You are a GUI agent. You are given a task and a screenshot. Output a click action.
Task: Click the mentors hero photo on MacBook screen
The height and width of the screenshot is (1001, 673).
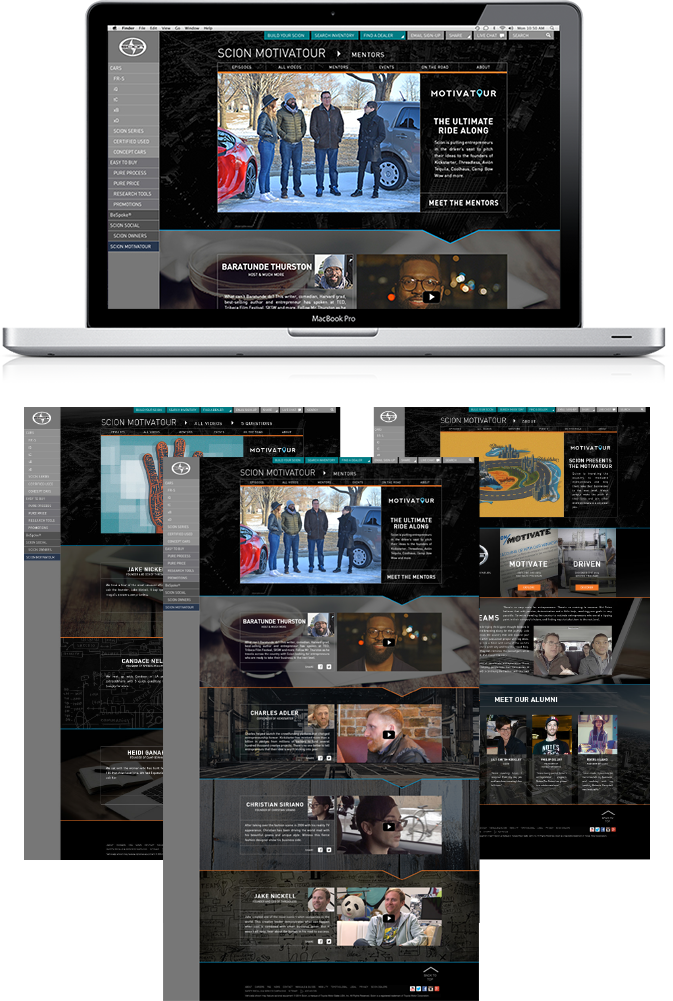tap(319, 142)
